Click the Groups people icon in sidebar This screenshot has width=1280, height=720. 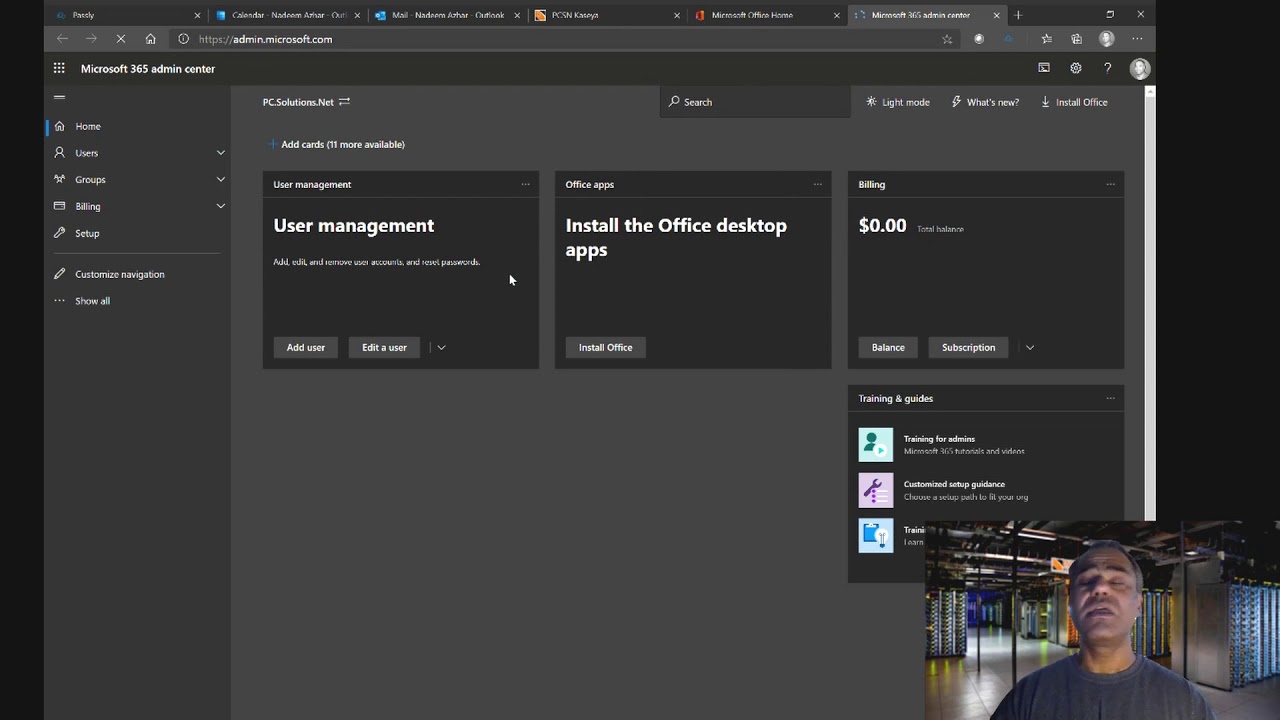tap(59, 179)
